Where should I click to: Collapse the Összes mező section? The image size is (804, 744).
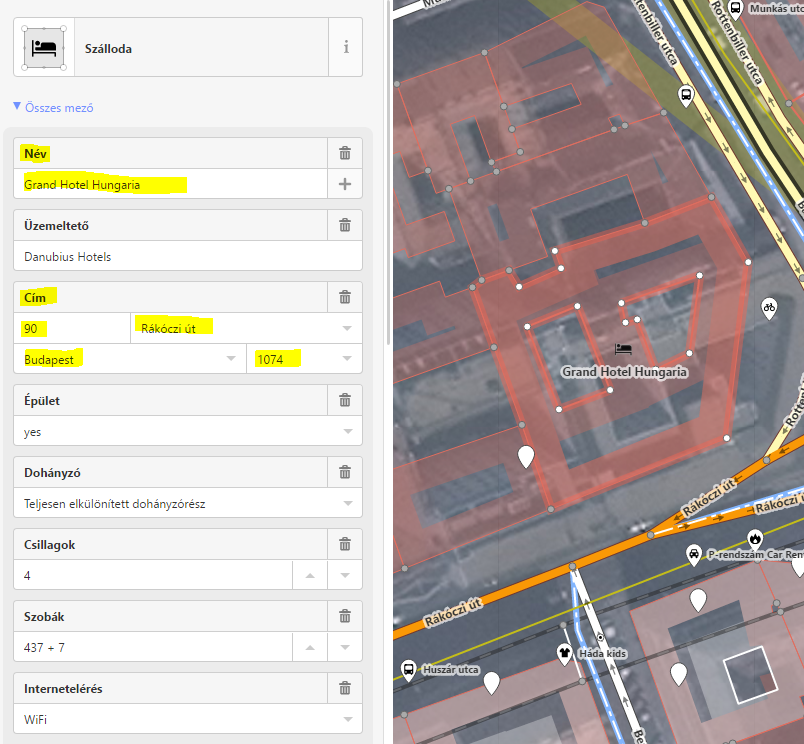click(53, 108)
